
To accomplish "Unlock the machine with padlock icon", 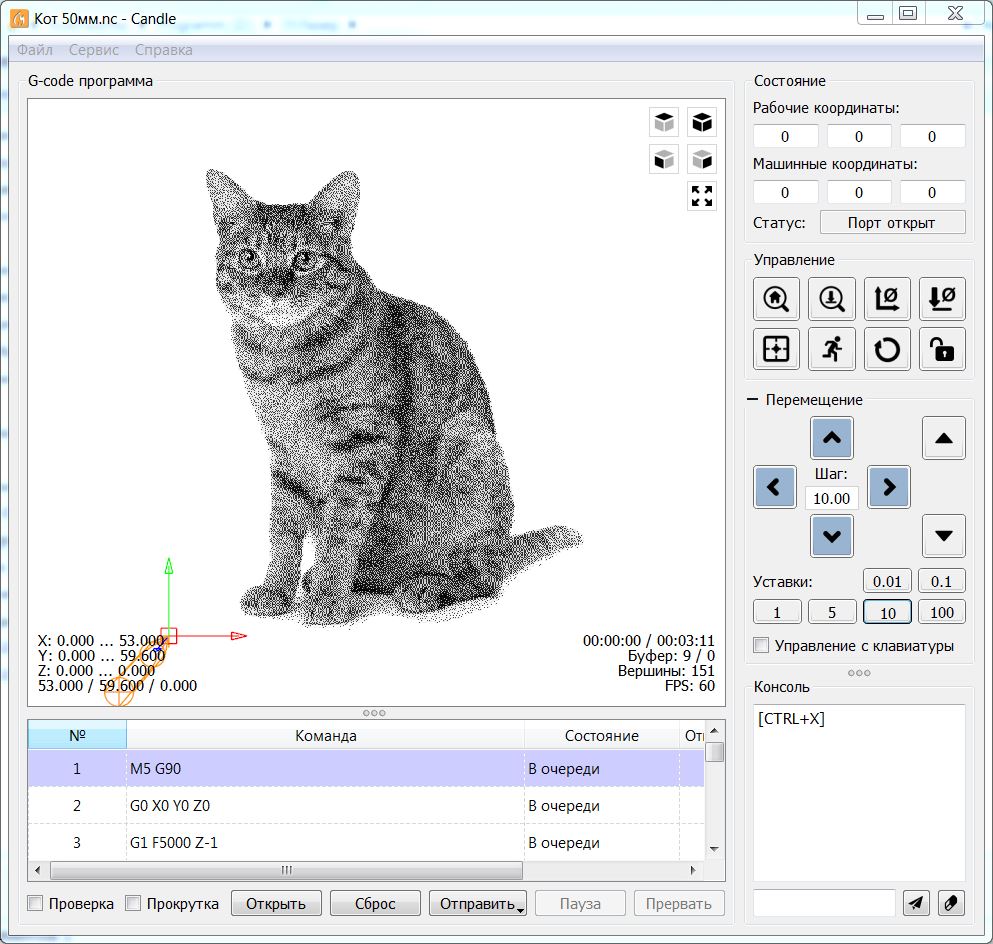I will click(942, 349).
